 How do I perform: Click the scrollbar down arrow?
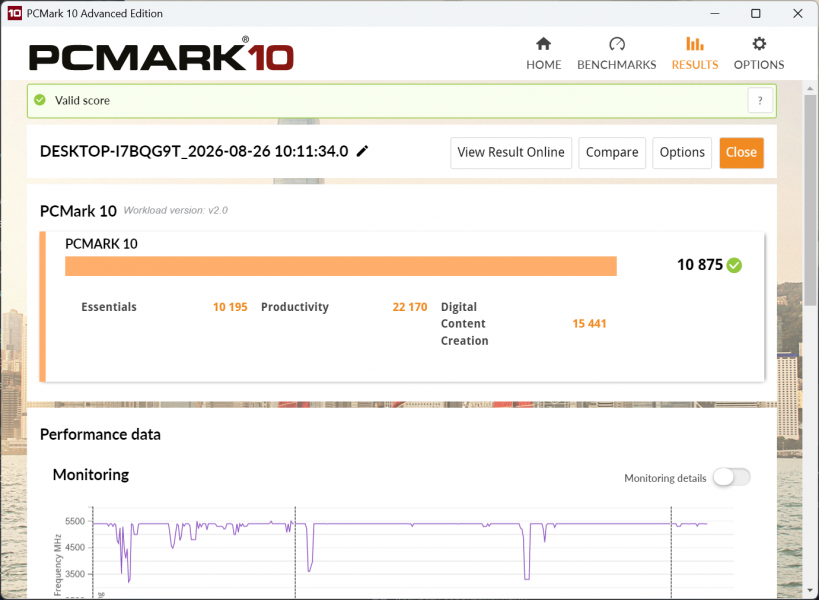coord(810,591)
